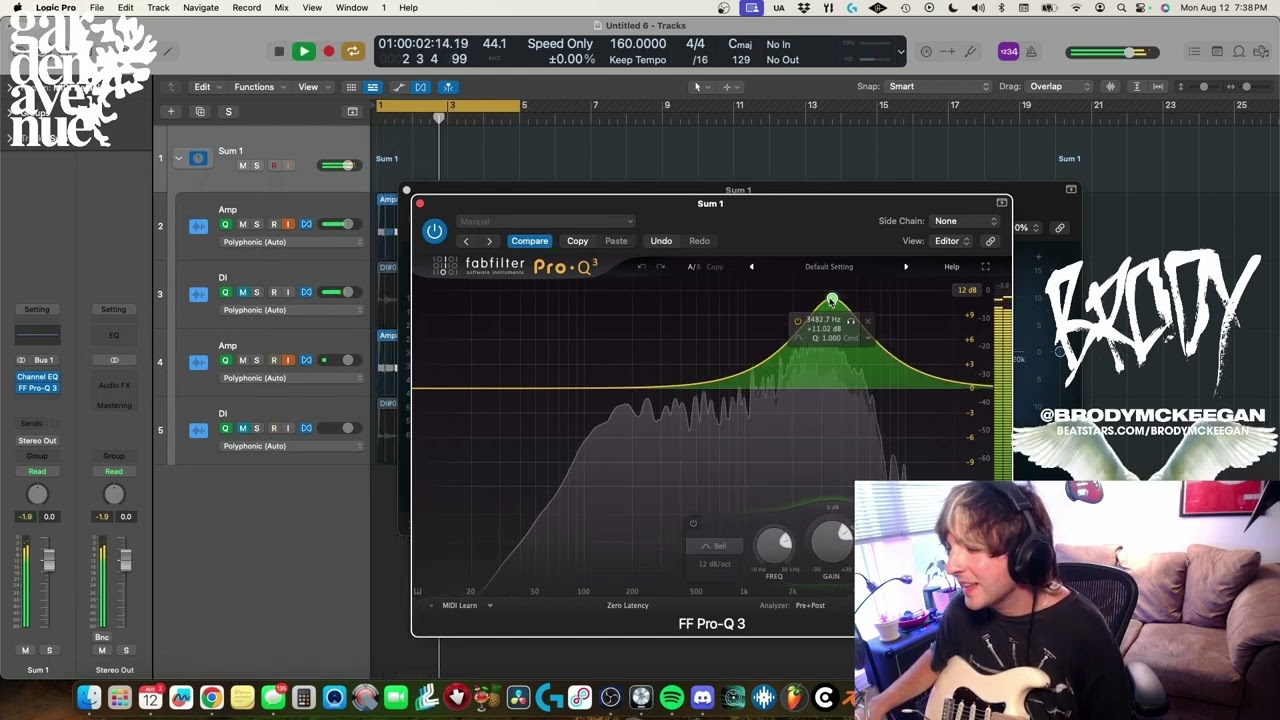Image resolution: width=1280 pixels, height=720 pixels.
Task: Click the Compare button in plugin header
Action: (530, 241)
